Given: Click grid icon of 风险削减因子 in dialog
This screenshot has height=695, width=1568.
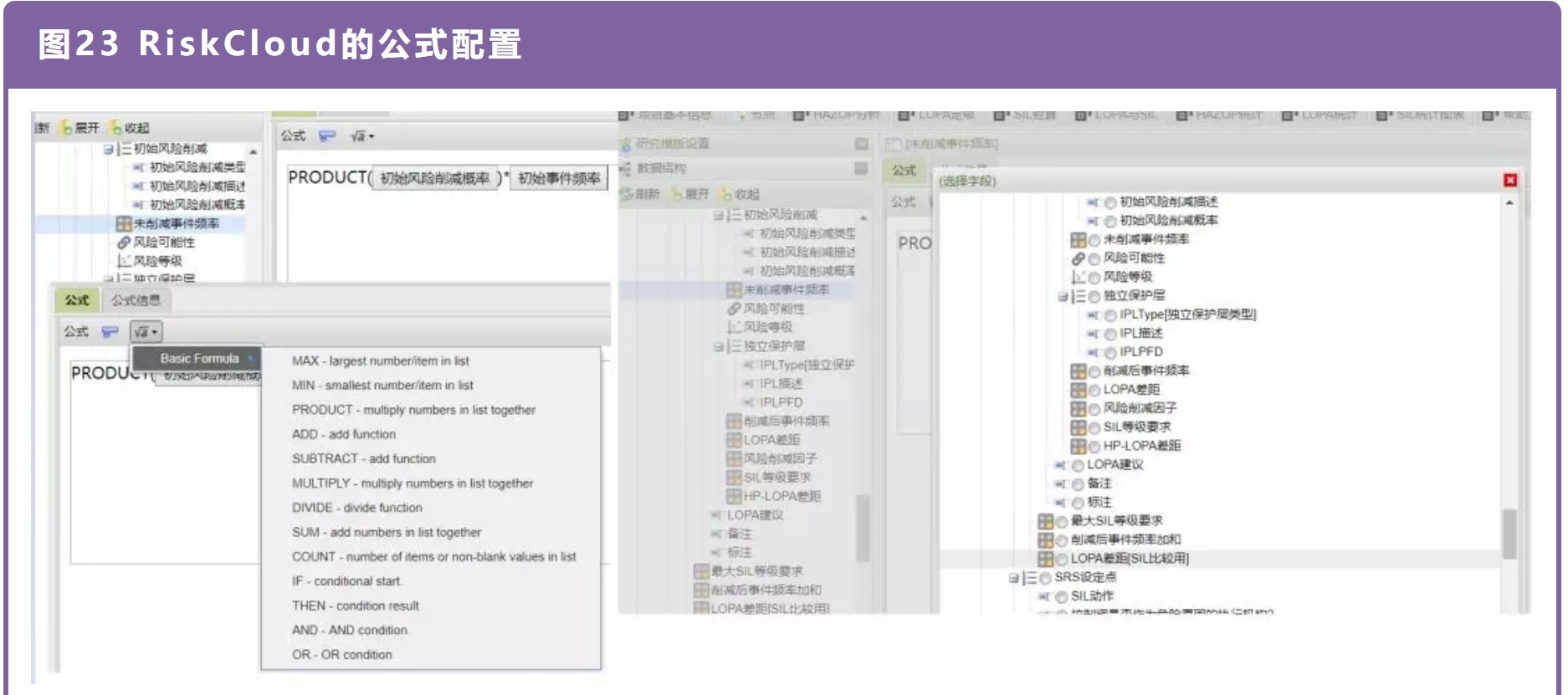Looking at the screenshot, I should coord(1079,408).
